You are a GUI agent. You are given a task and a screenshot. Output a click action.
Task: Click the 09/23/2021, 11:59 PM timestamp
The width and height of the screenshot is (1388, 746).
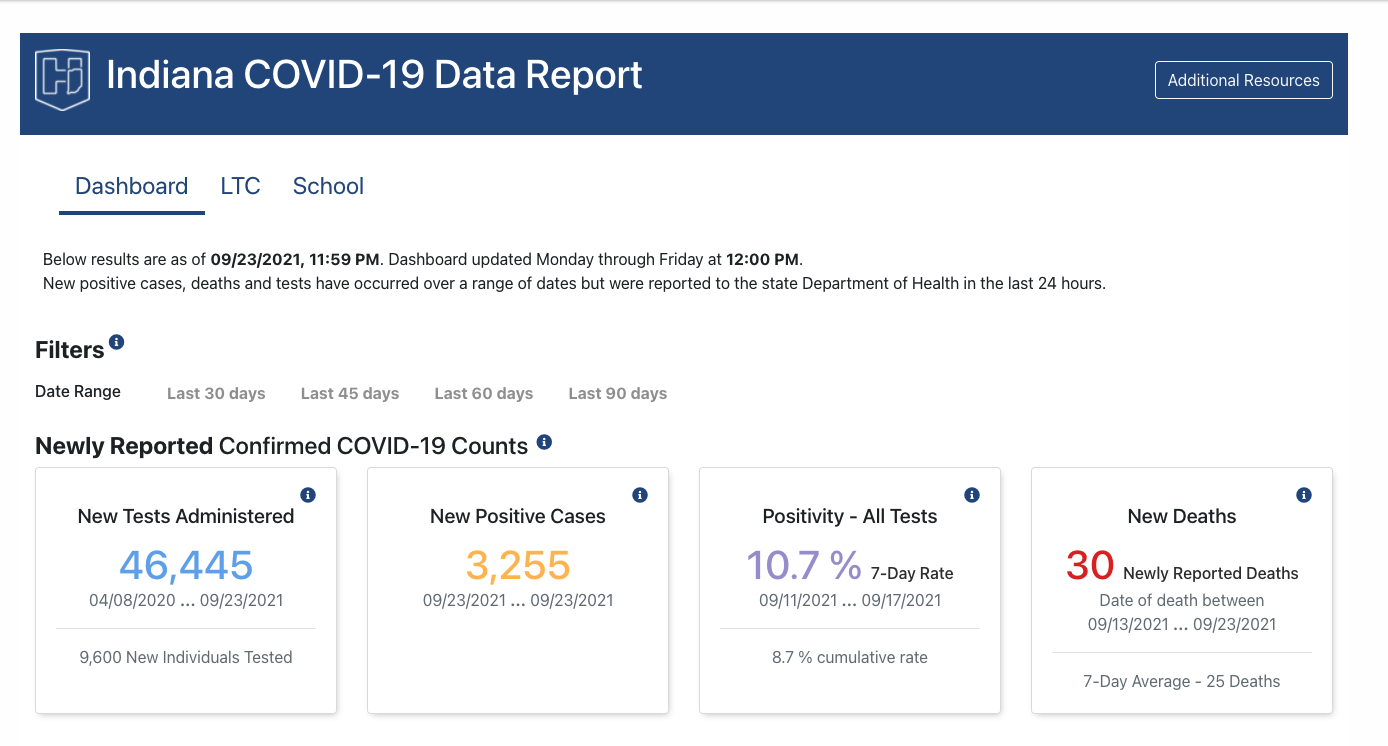click(295, 259)
